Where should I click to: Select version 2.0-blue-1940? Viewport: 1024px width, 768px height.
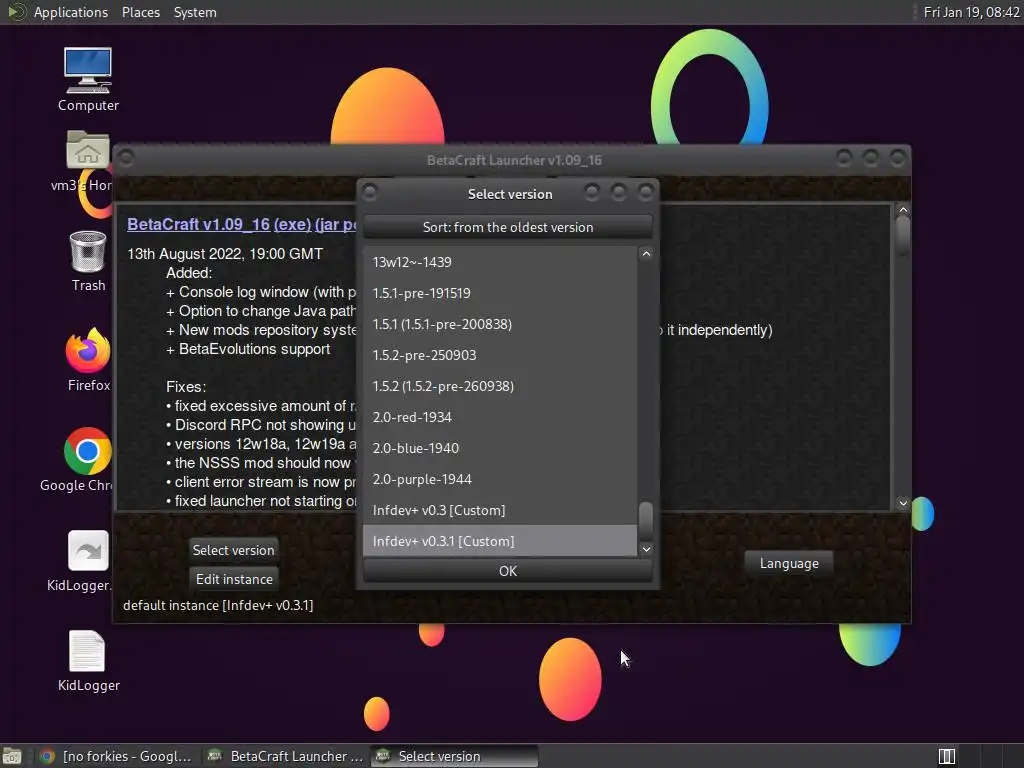tap(500, 448)
